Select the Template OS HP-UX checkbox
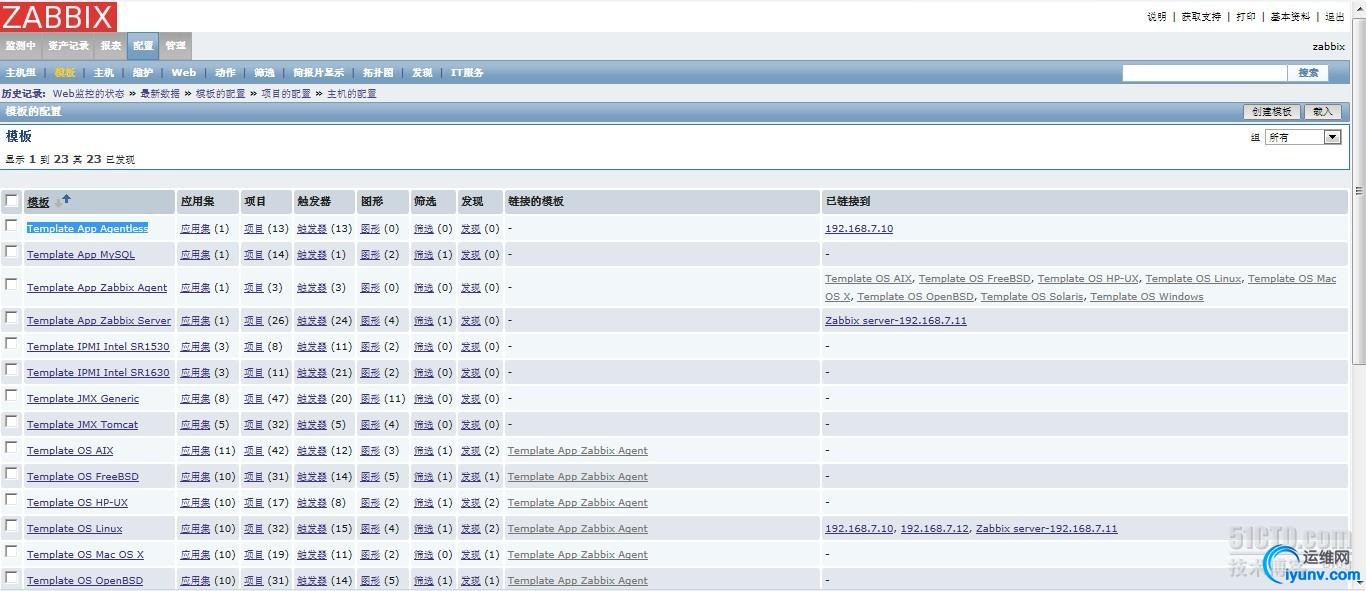This screenshot has height=591, width=1366. pos(12,501)
